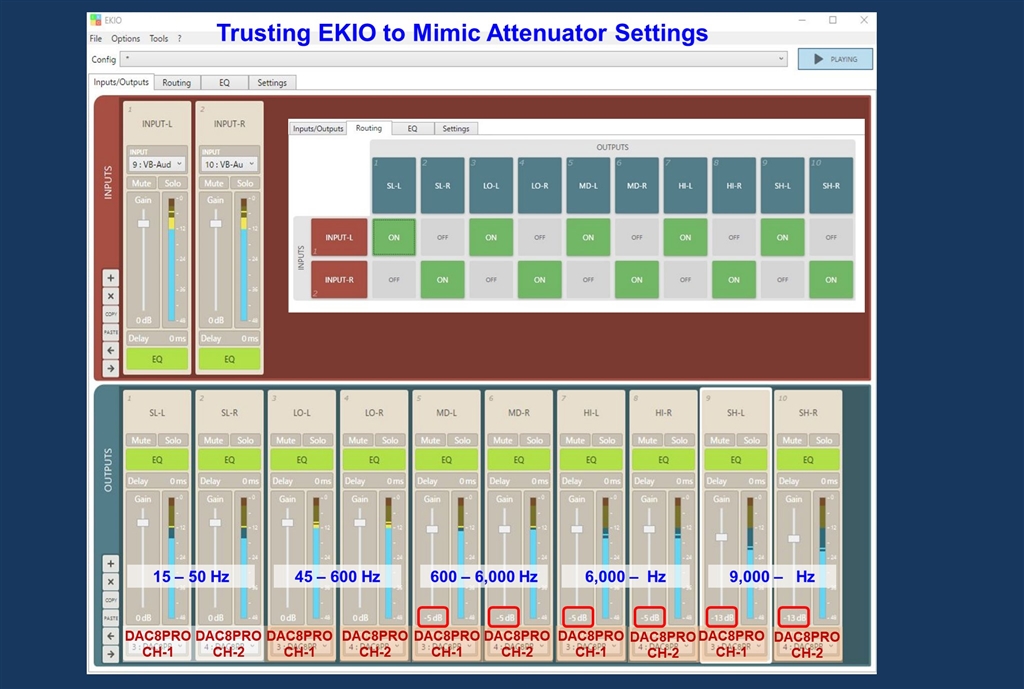Mute the INPUT-L channel

pos(141,184)
